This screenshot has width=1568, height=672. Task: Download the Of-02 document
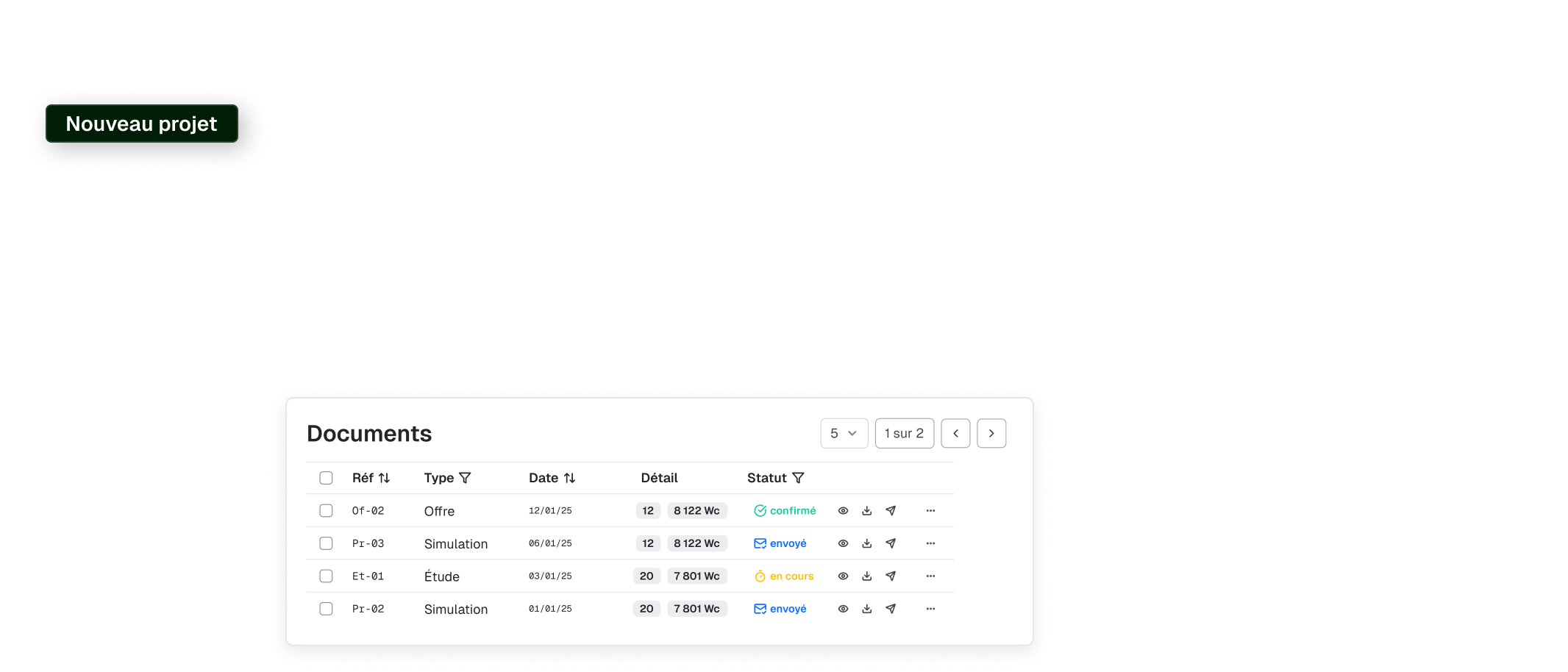click(x=866, y=511)
